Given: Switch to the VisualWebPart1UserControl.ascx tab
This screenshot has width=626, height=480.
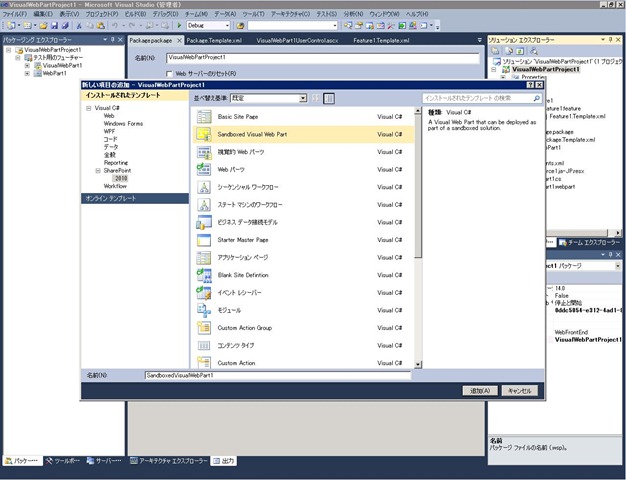Looking at the screenshot, I should pos(297,40).
